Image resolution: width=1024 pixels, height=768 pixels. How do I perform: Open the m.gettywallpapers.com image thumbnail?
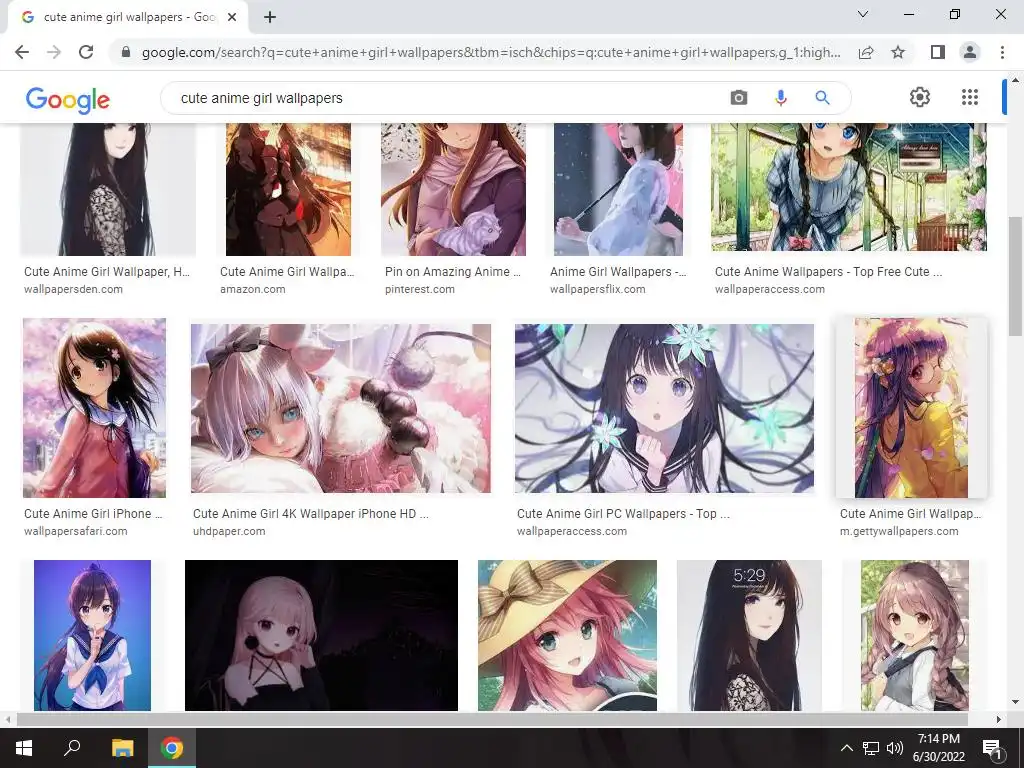(911, 408)
